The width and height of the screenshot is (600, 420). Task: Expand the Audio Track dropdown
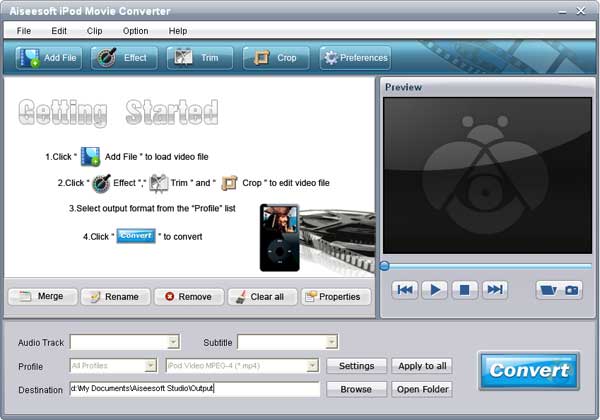coord(173,342)
